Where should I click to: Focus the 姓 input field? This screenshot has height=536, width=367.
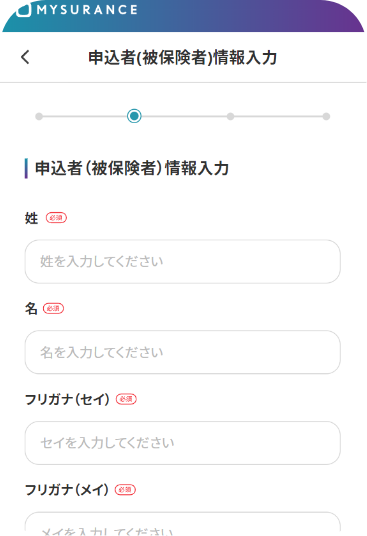(x=183, y=262)
